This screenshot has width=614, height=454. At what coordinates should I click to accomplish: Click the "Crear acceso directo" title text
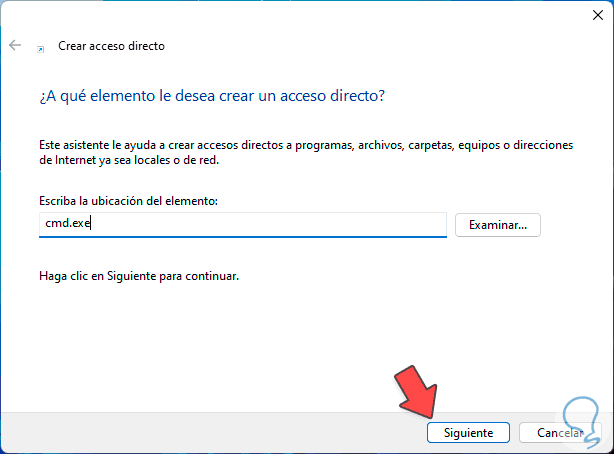point(111,46)
